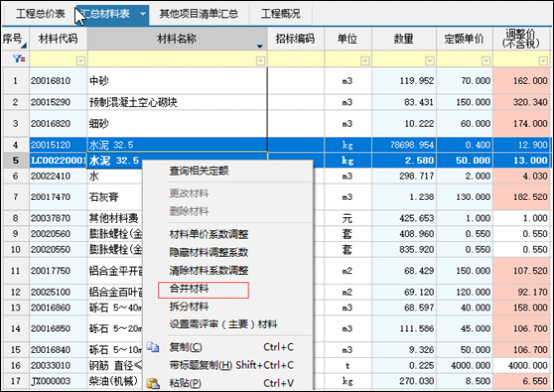
Task: Click the filter funnel icon in filter row
Action: coord(19,59)
